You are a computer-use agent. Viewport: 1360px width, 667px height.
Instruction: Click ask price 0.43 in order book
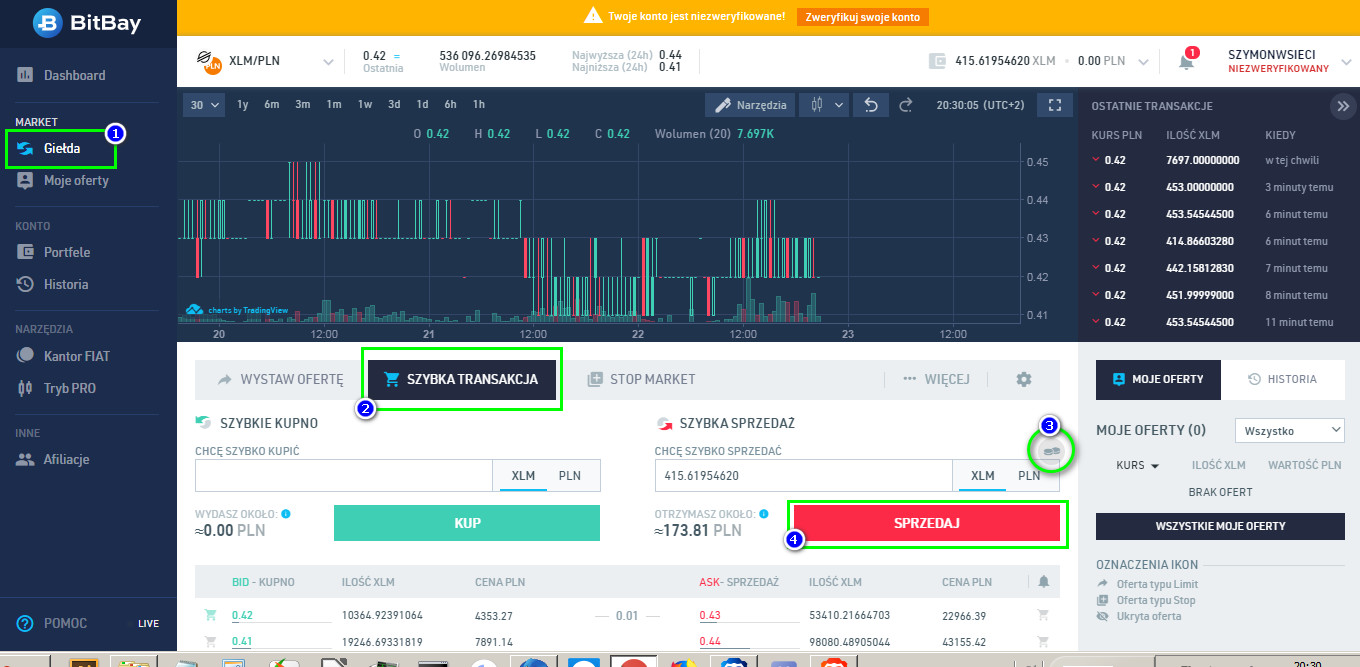(x=710, y=615)
